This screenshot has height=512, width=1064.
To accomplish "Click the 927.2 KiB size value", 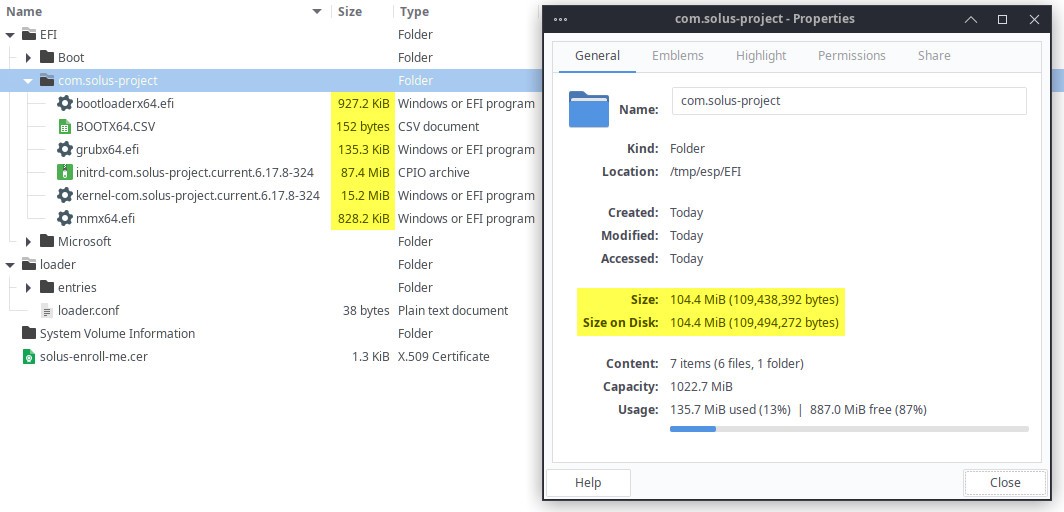I will click(x=363, y=104).
